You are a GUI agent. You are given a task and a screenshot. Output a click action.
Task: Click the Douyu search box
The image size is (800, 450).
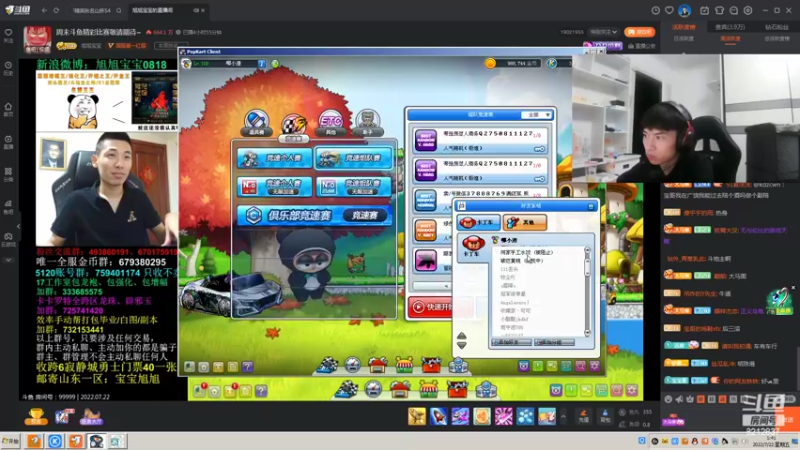97,10
